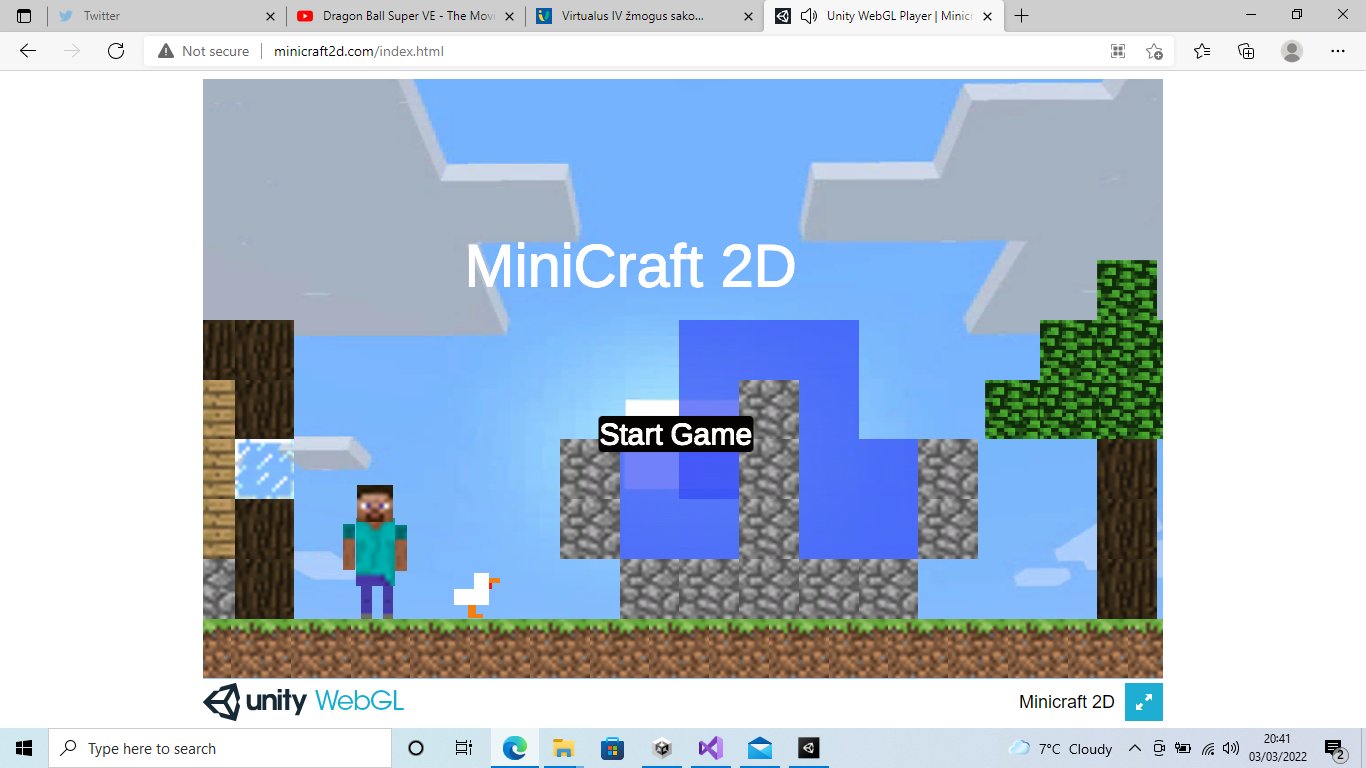Close the Twitter tab
The height and width of the screenshot is (768, 1366).
[x=270, y=16]
